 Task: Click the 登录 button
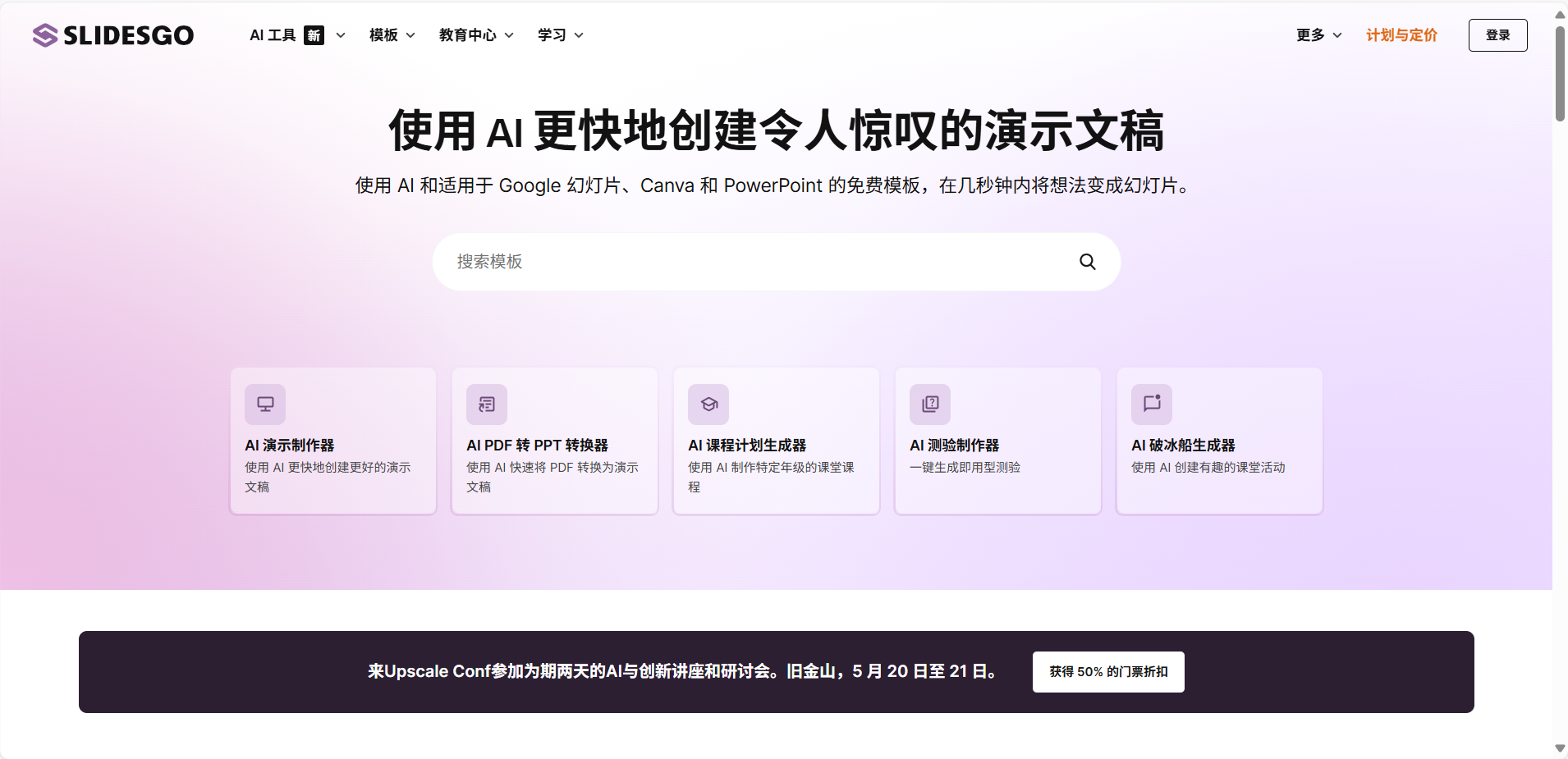click(1497, 35)
